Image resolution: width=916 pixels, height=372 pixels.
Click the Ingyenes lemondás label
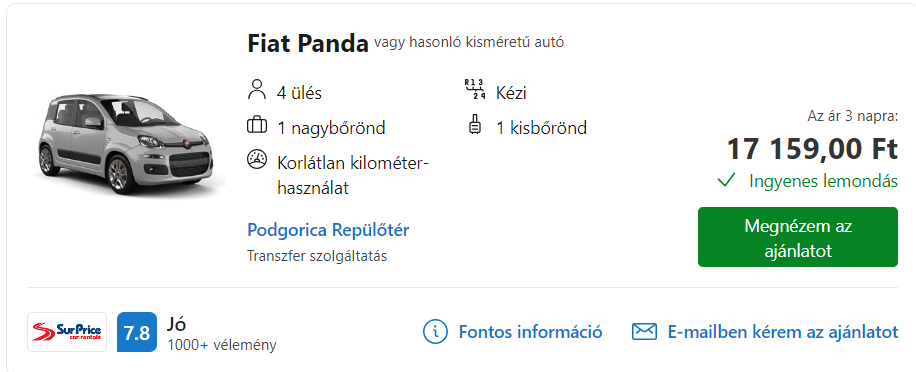pos(823,181)
